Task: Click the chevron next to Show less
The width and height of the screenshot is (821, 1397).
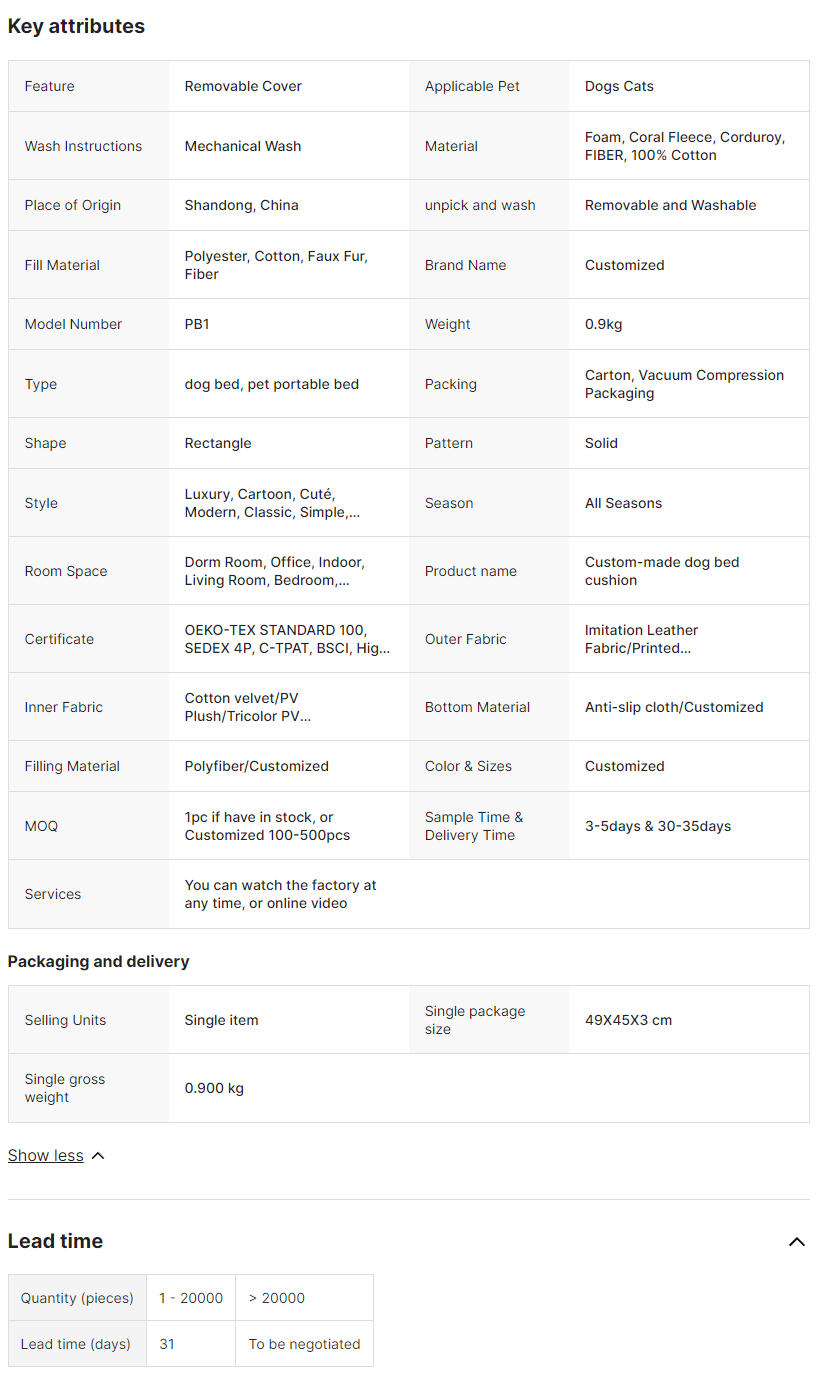Action: [98, 1156]
